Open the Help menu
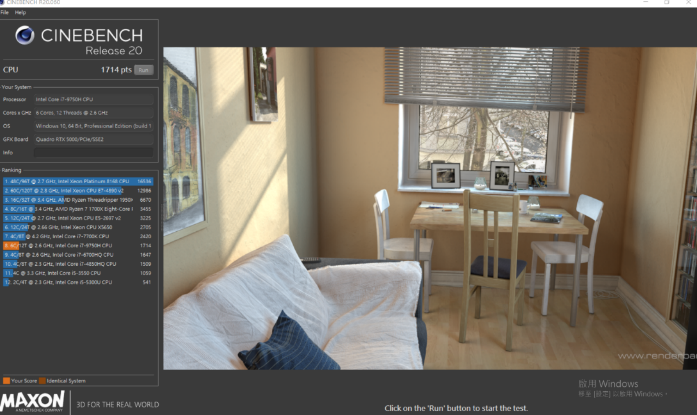The image size is (697, 415). (x=21, y=12)
